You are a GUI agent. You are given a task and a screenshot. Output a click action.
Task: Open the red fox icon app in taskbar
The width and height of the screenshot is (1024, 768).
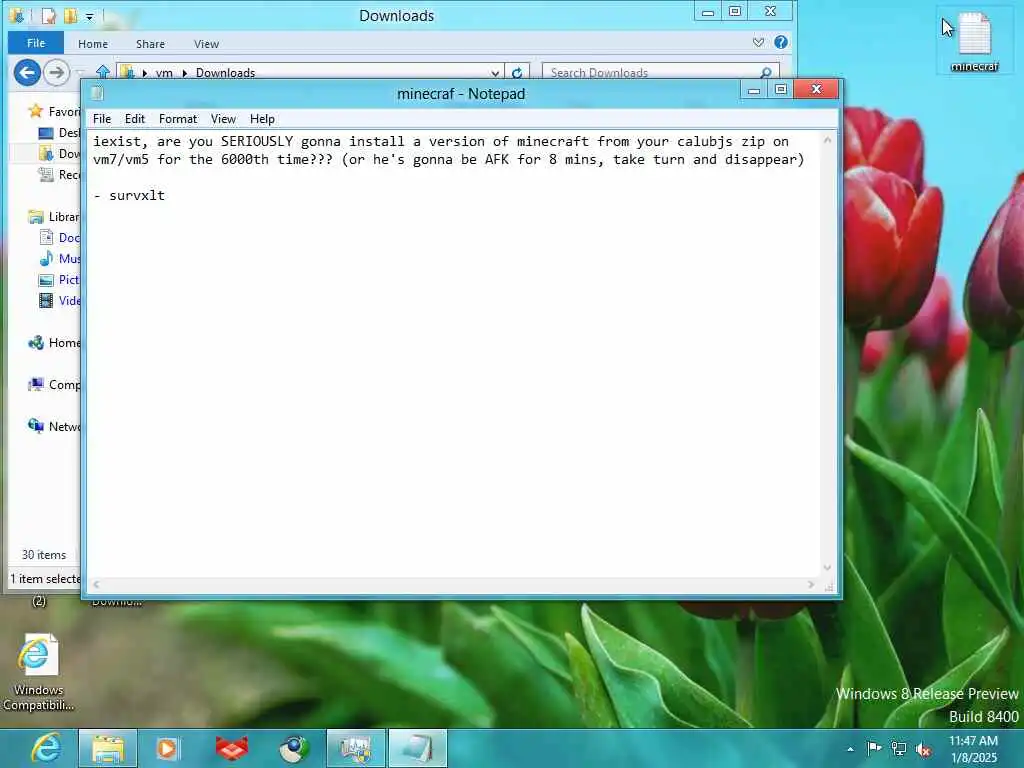[x=231, y=748]
